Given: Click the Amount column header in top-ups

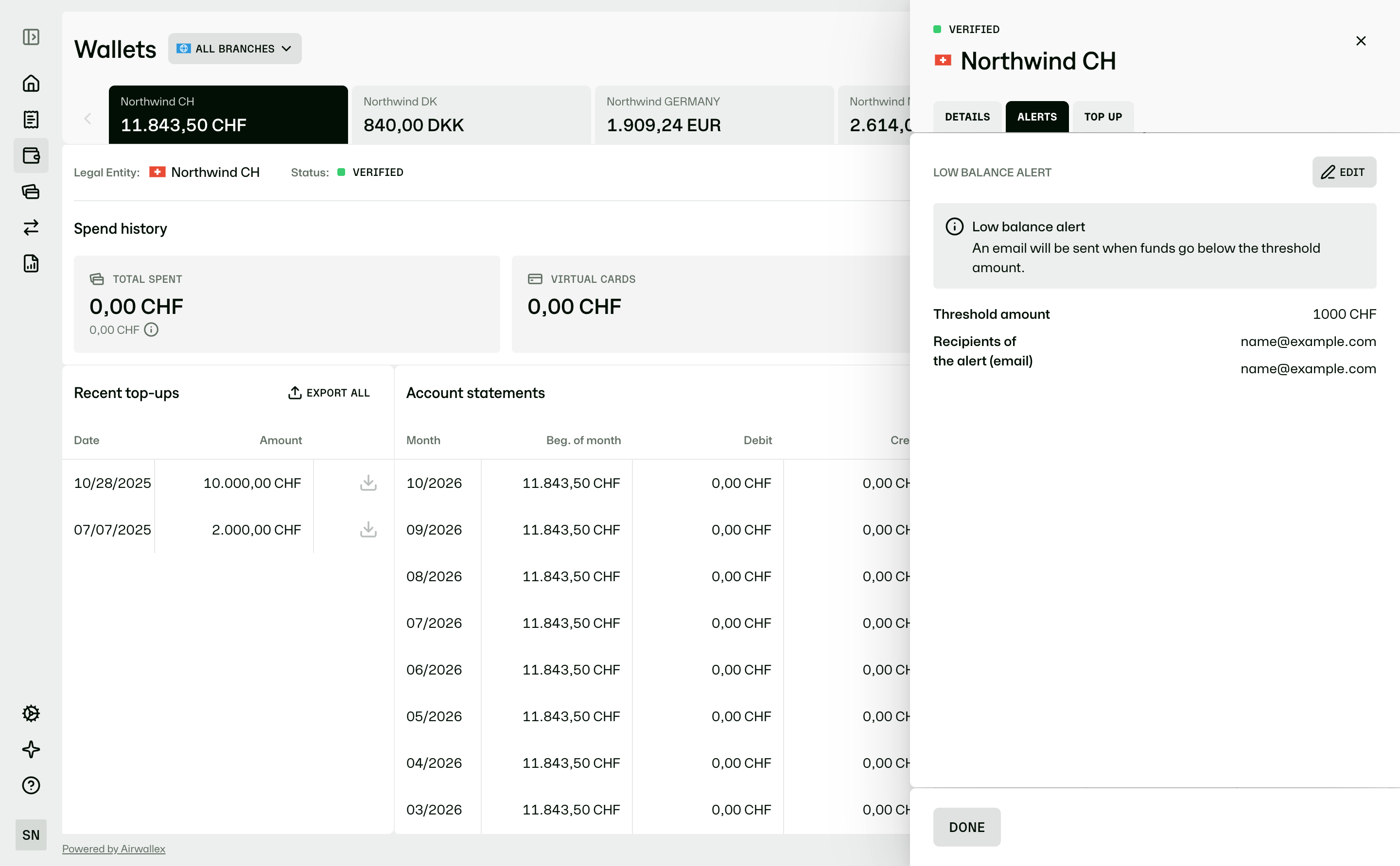Looking at the screenshot, I should pyautogui.click(x=280, y=440).
